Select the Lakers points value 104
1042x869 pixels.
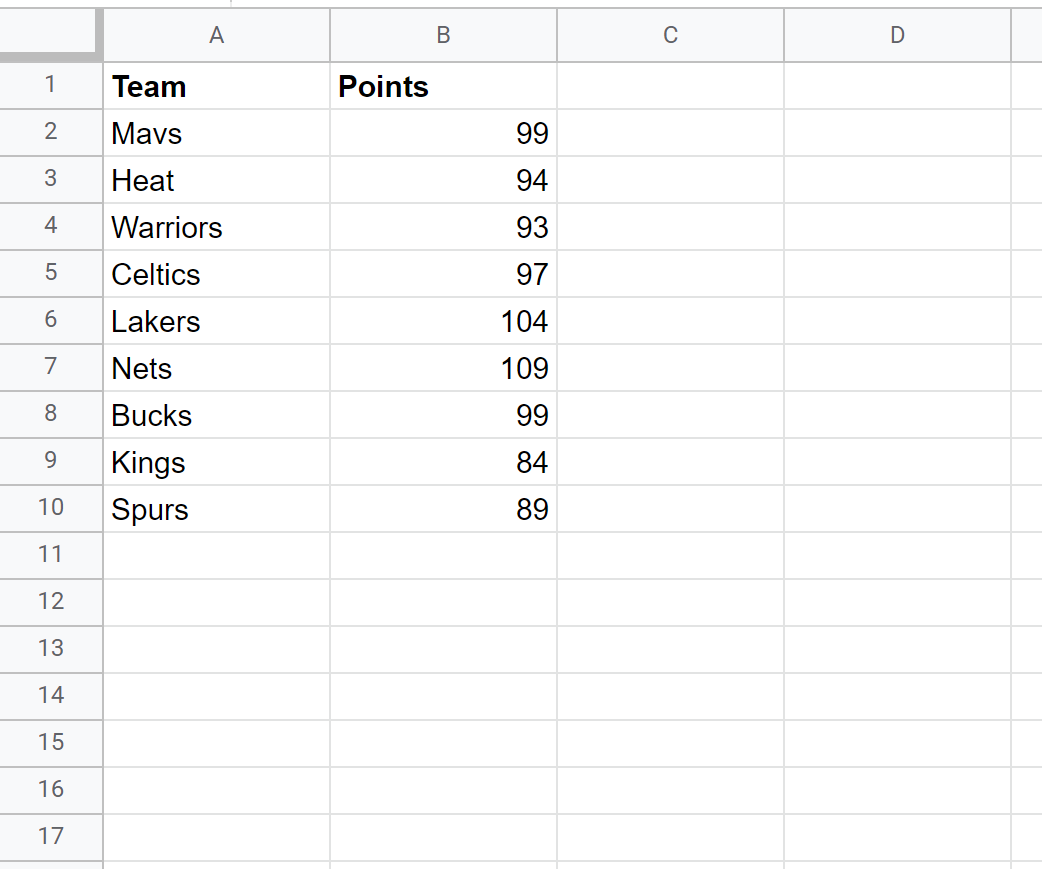coord(443,321)
